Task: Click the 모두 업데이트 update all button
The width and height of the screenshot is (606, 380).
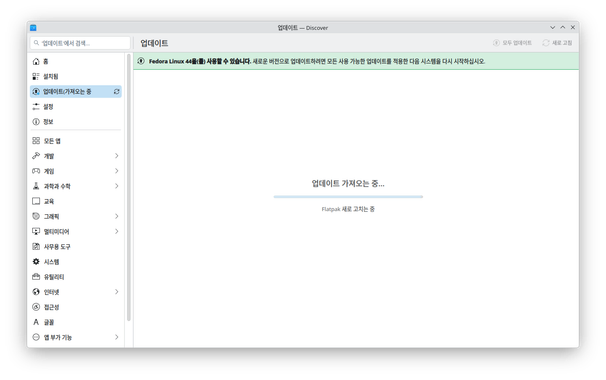Action: pyautogui.click(x=512, y=43)
